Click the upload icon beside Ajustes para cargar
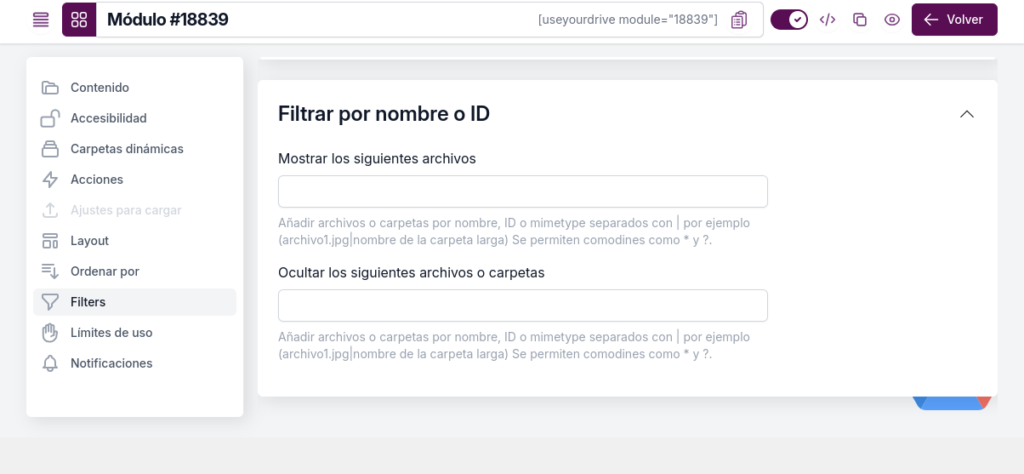Image resolution: width=1024 pixels, height=474 pixels. 50,210
